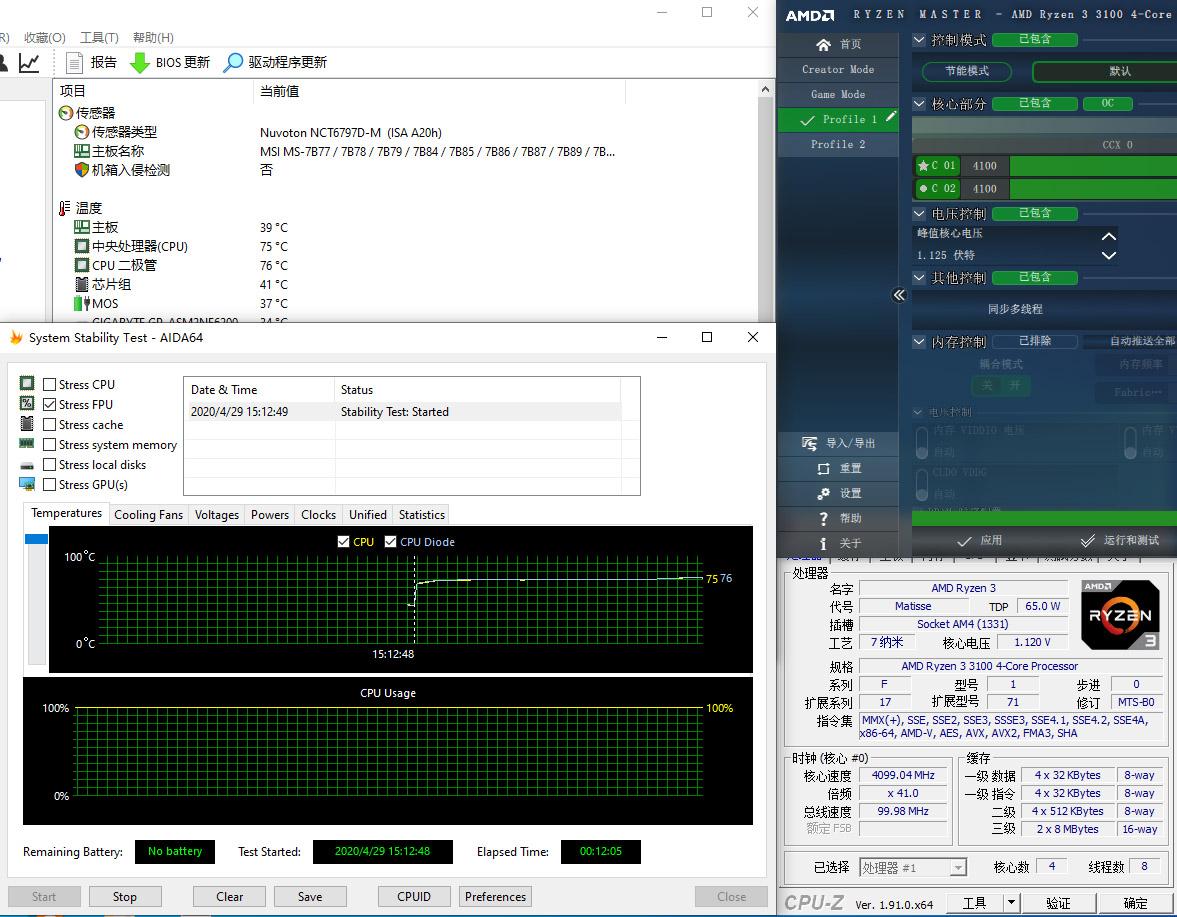Viewport: 1177px width, 917px height.
Task: Click the C 02 green core speed bar
Action: click(1093, 188)
